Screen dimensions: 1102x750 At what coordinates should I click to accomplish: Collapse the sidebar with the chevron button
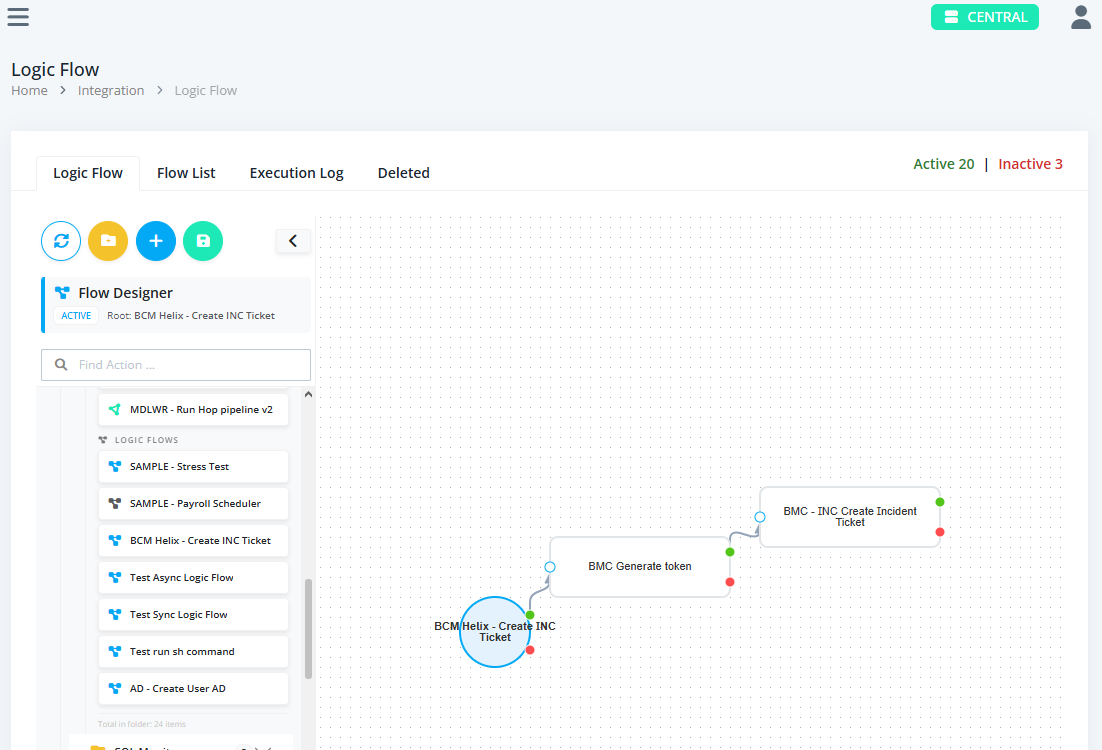(293, 241)
